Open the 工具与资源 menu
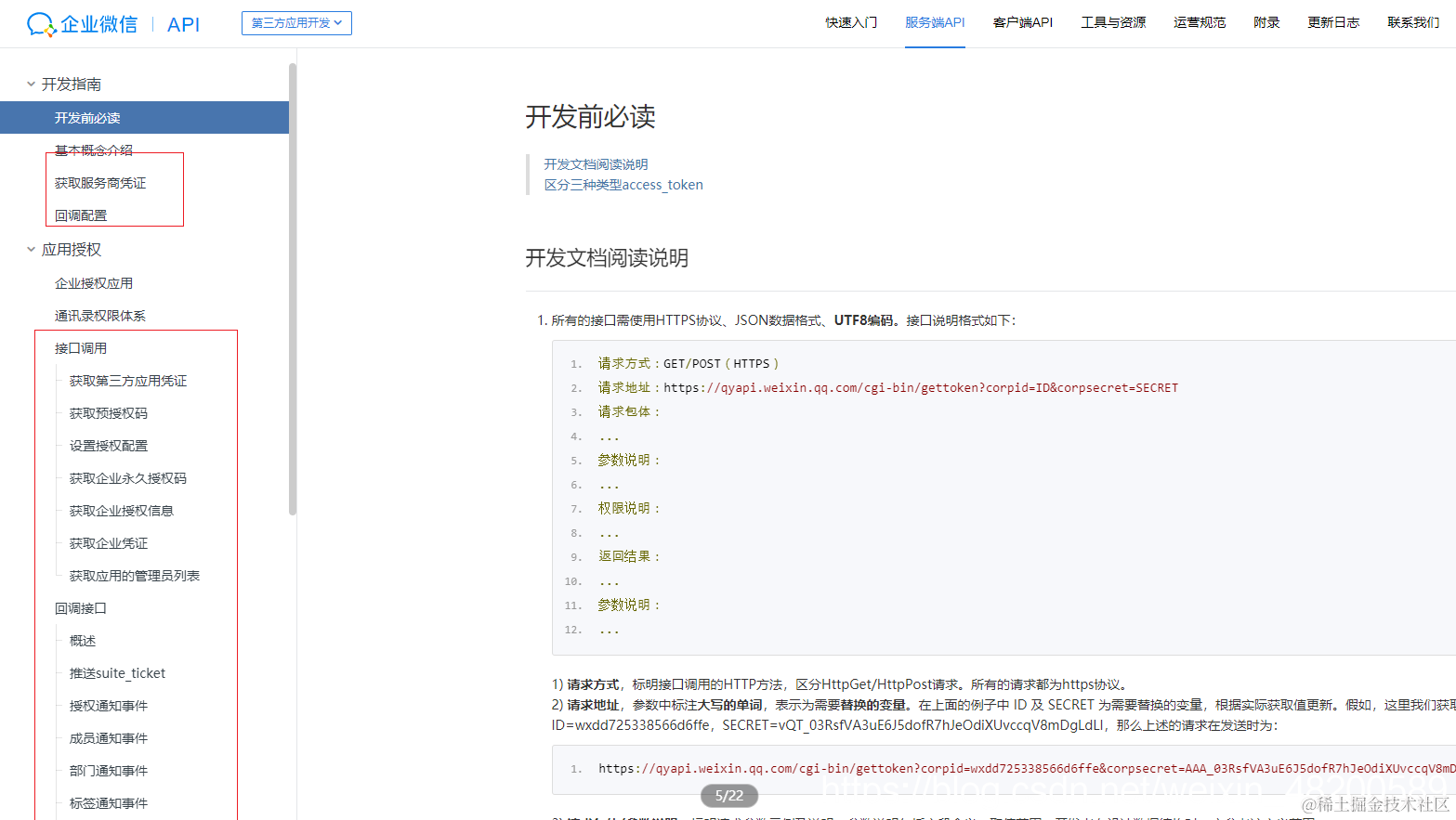 point(1113,22)
